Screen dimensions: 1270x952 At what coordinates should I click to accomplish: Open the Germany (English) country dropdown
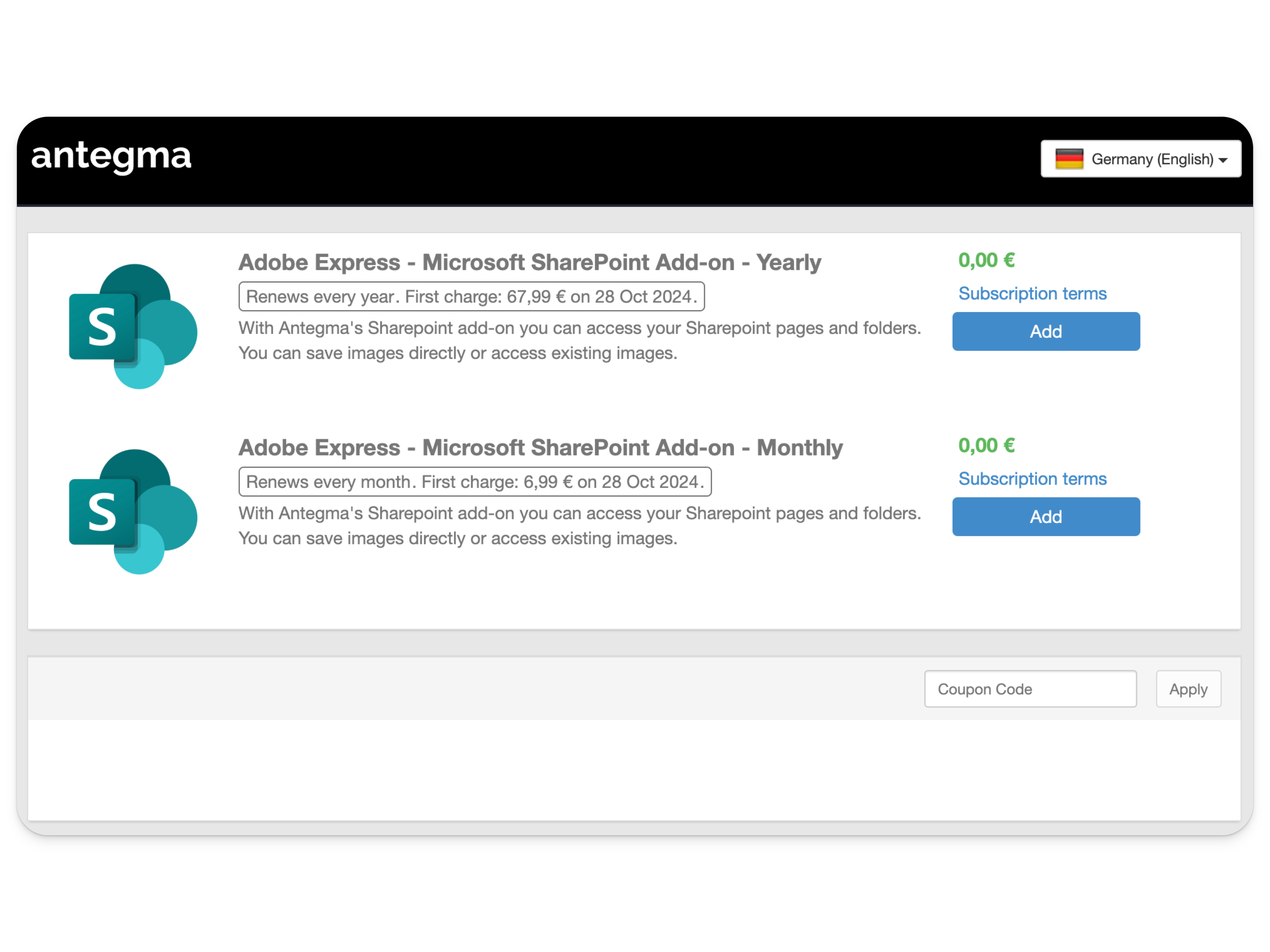pos(1141,159)
